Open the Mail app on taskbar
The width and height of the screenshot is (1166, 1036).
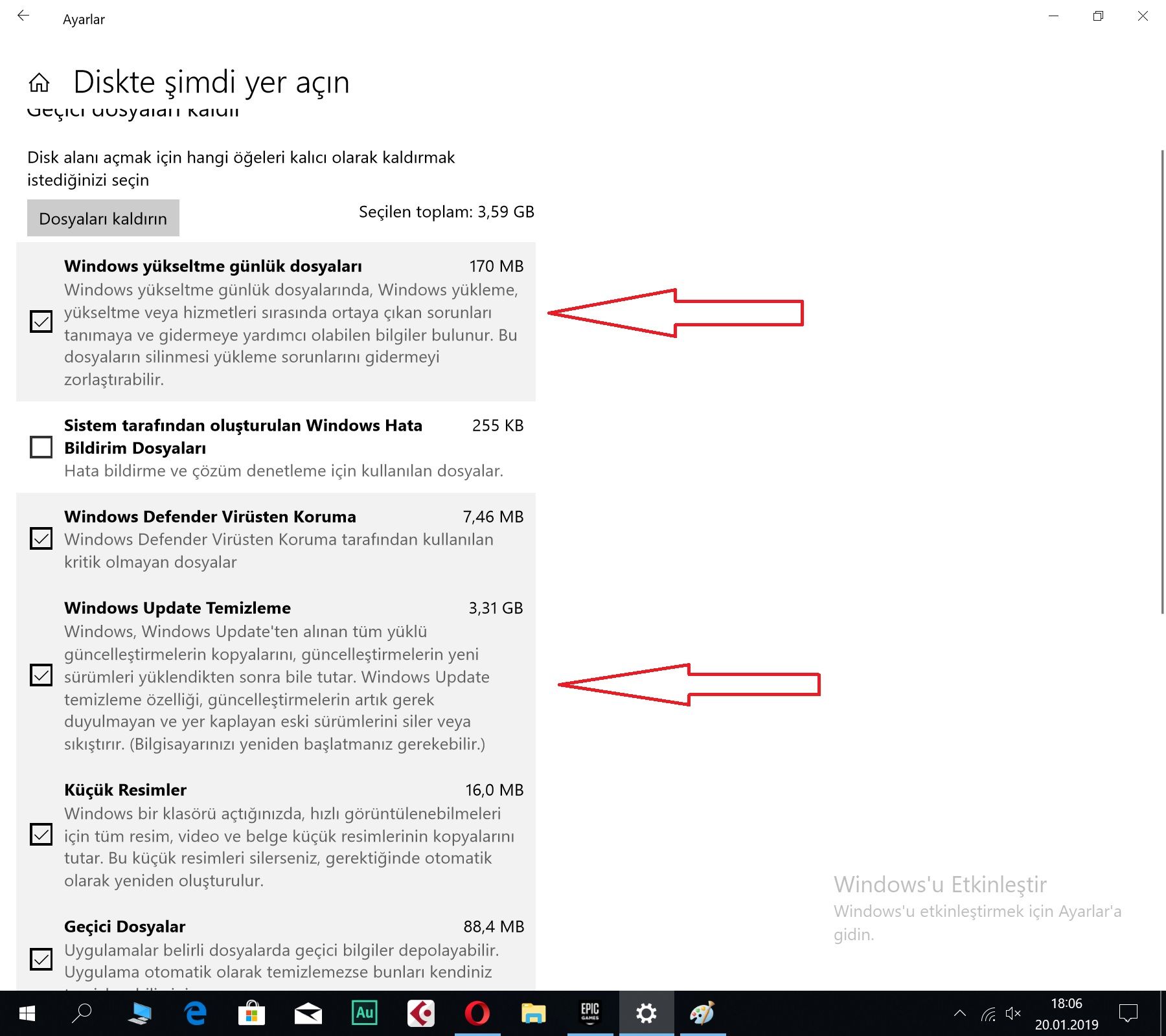(x=308, y=1013)
